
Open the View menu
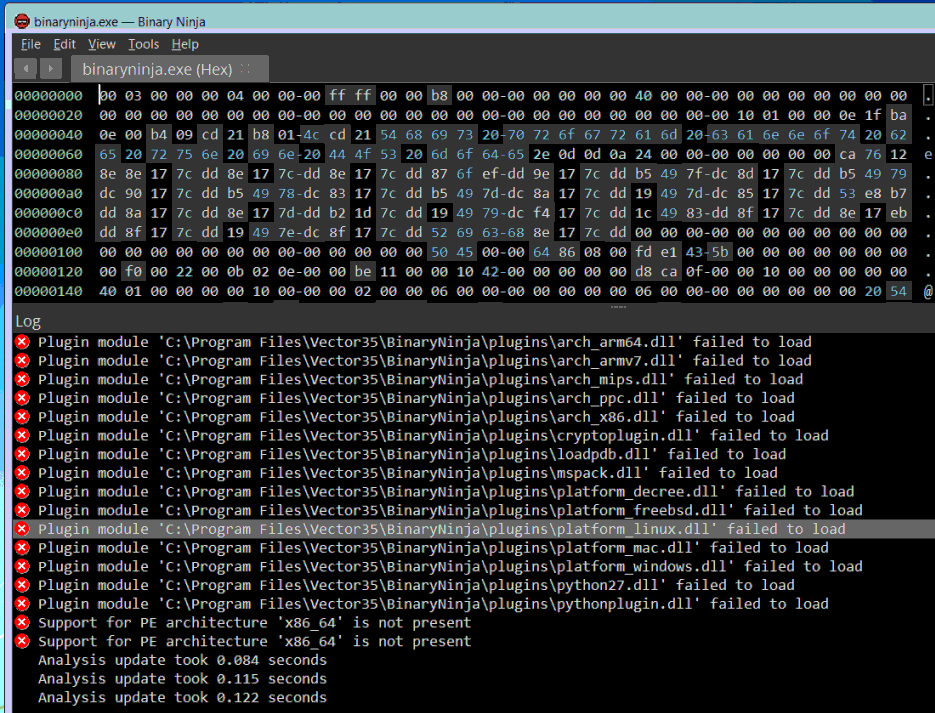(x=101, y=44)
